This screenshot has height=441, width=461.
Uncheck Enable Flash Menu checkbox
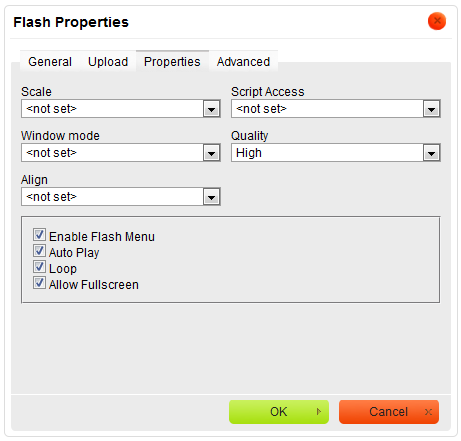click(x=39, y=235)
